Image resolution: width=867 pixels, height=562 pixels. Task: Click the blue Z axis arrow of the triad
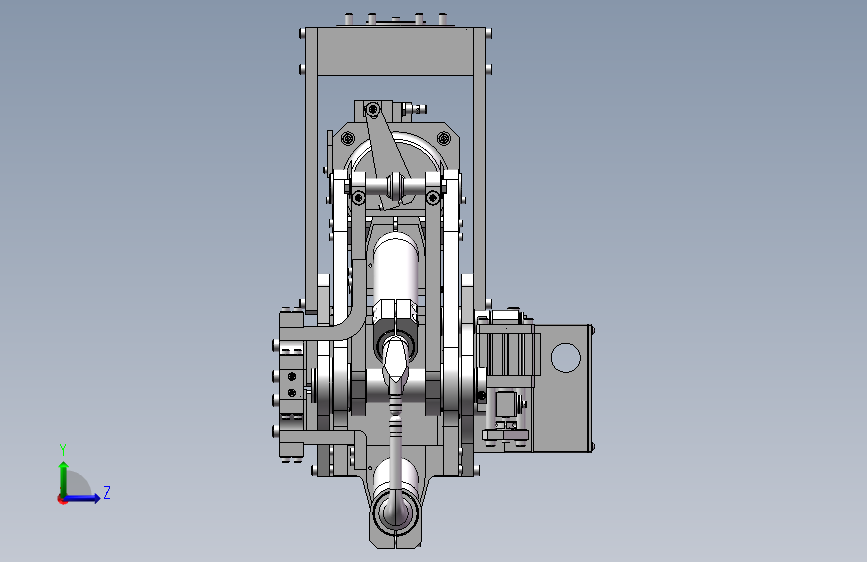[83, 498]
